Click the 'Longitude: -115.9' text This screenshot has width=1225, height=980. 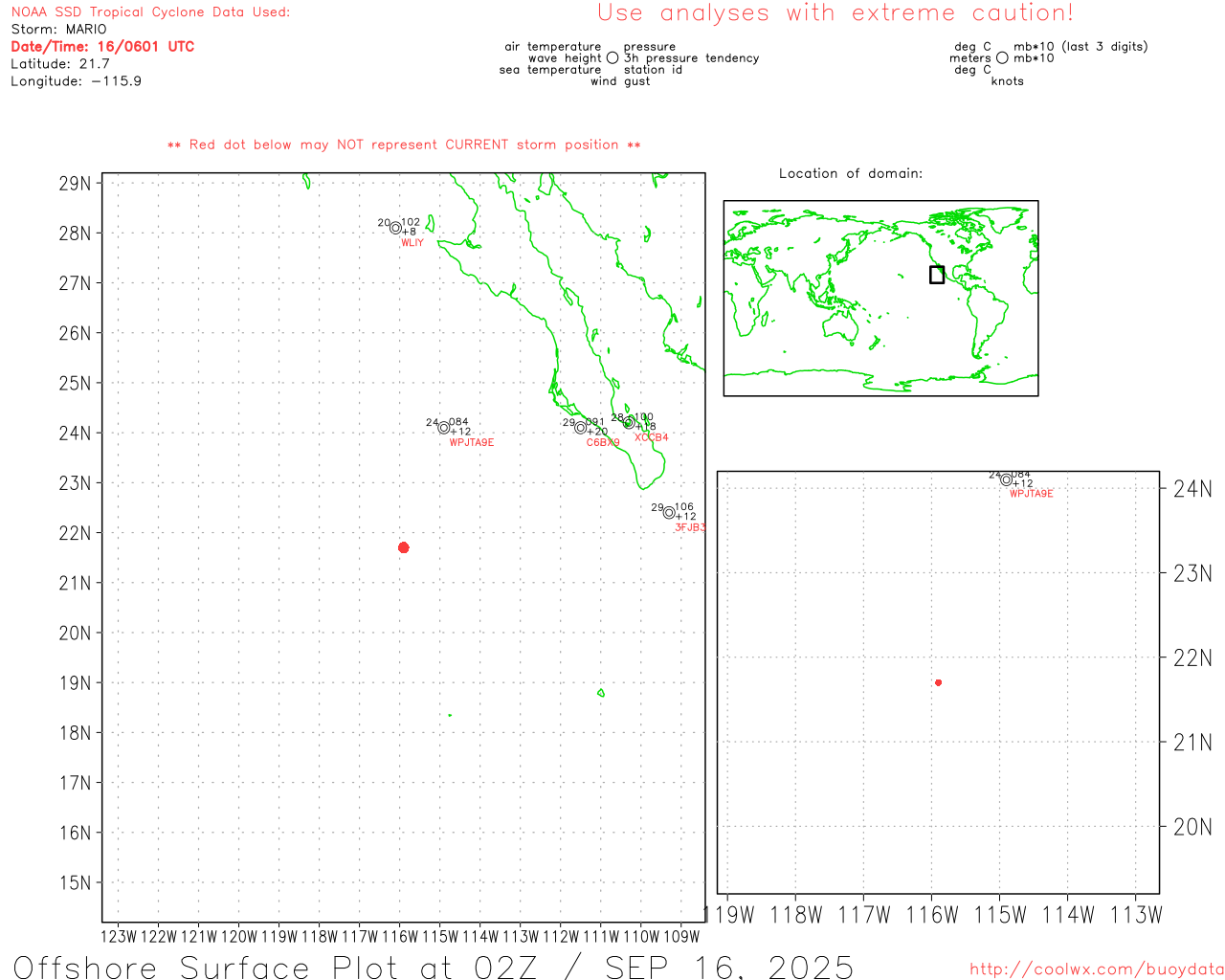click(77, 81)
